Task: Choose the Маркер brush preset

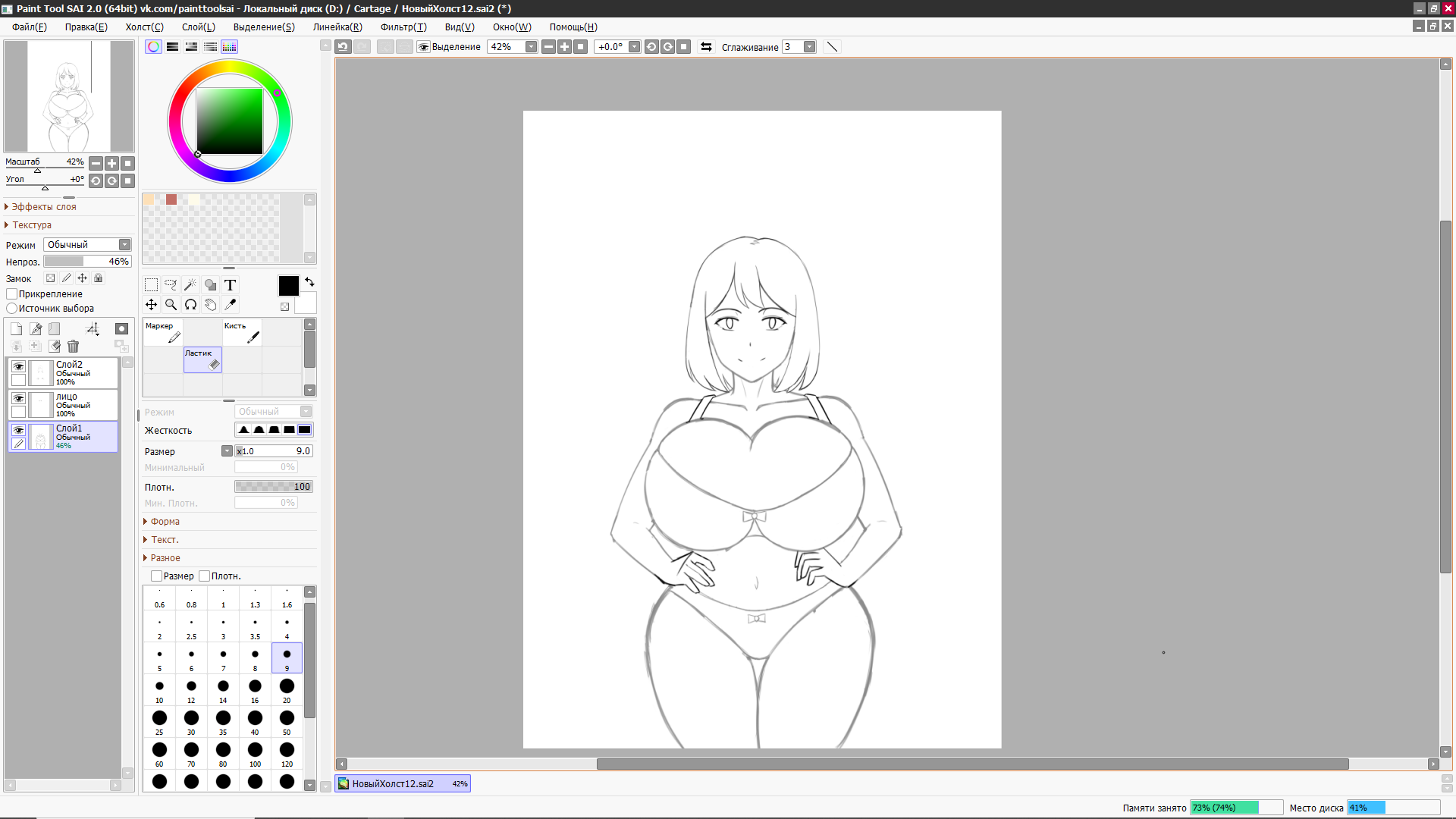Action: click(x=163, y=333)
